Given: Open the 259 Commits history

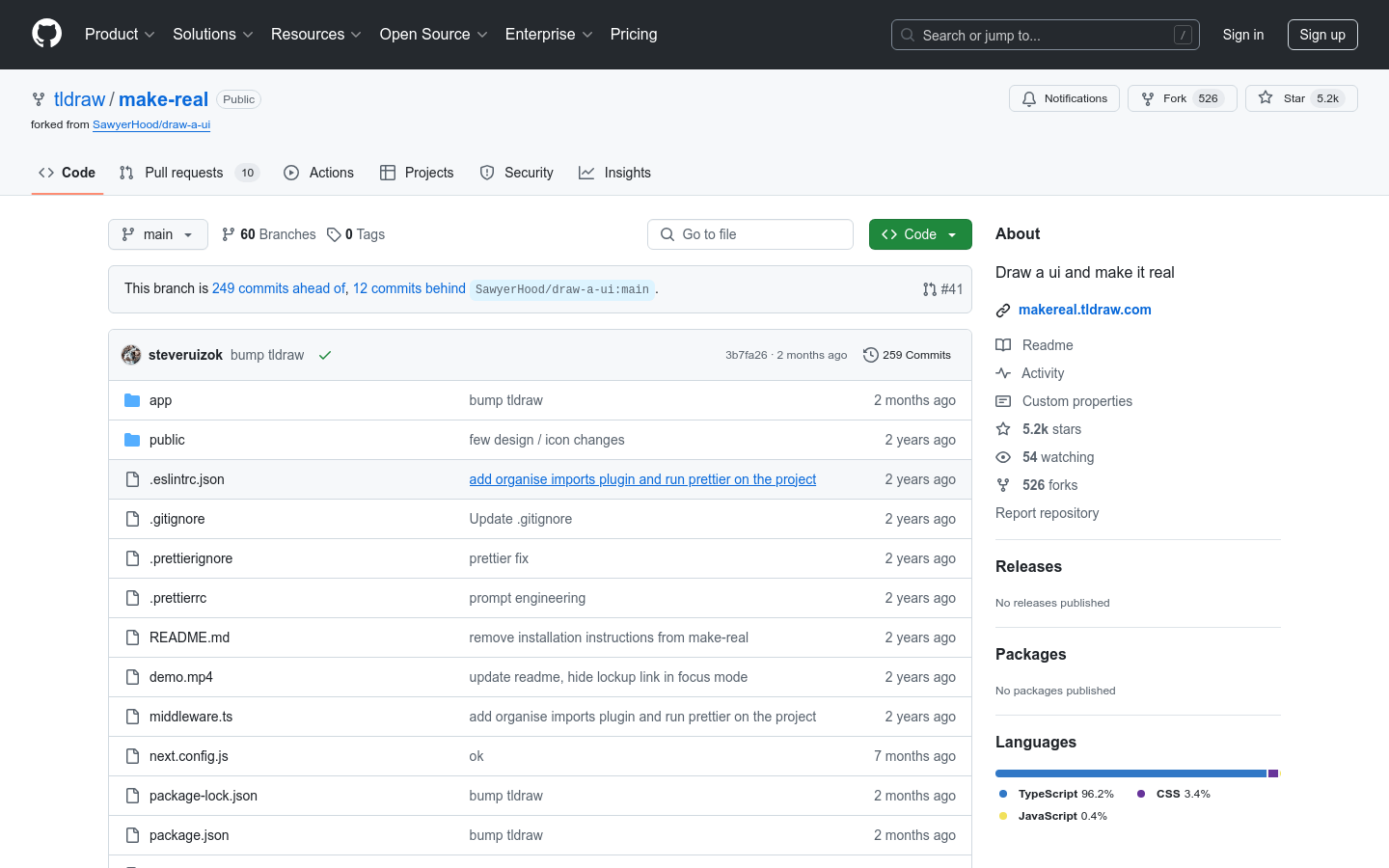Looking at the screenshot, I should pos(907,355).
